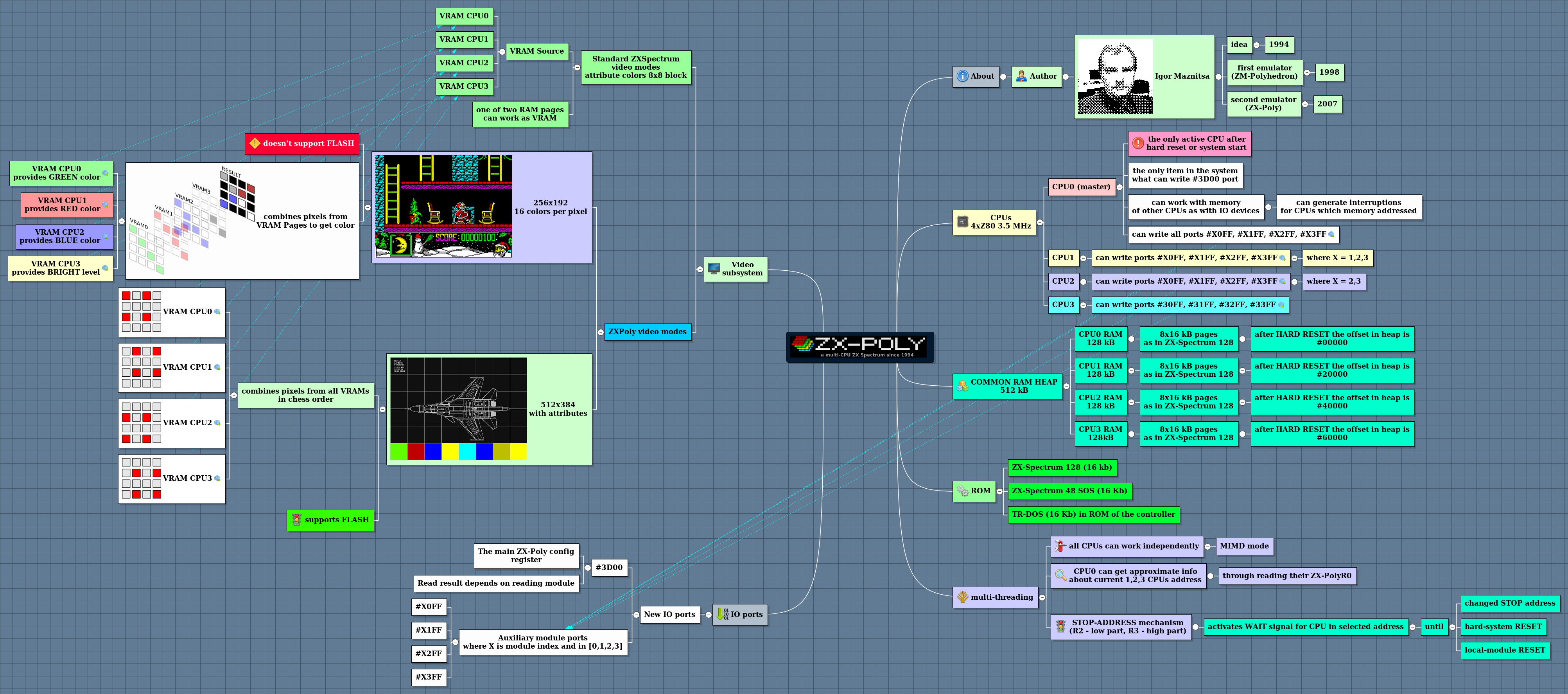Click the gears icon on the ROM node

click(962, 491)
